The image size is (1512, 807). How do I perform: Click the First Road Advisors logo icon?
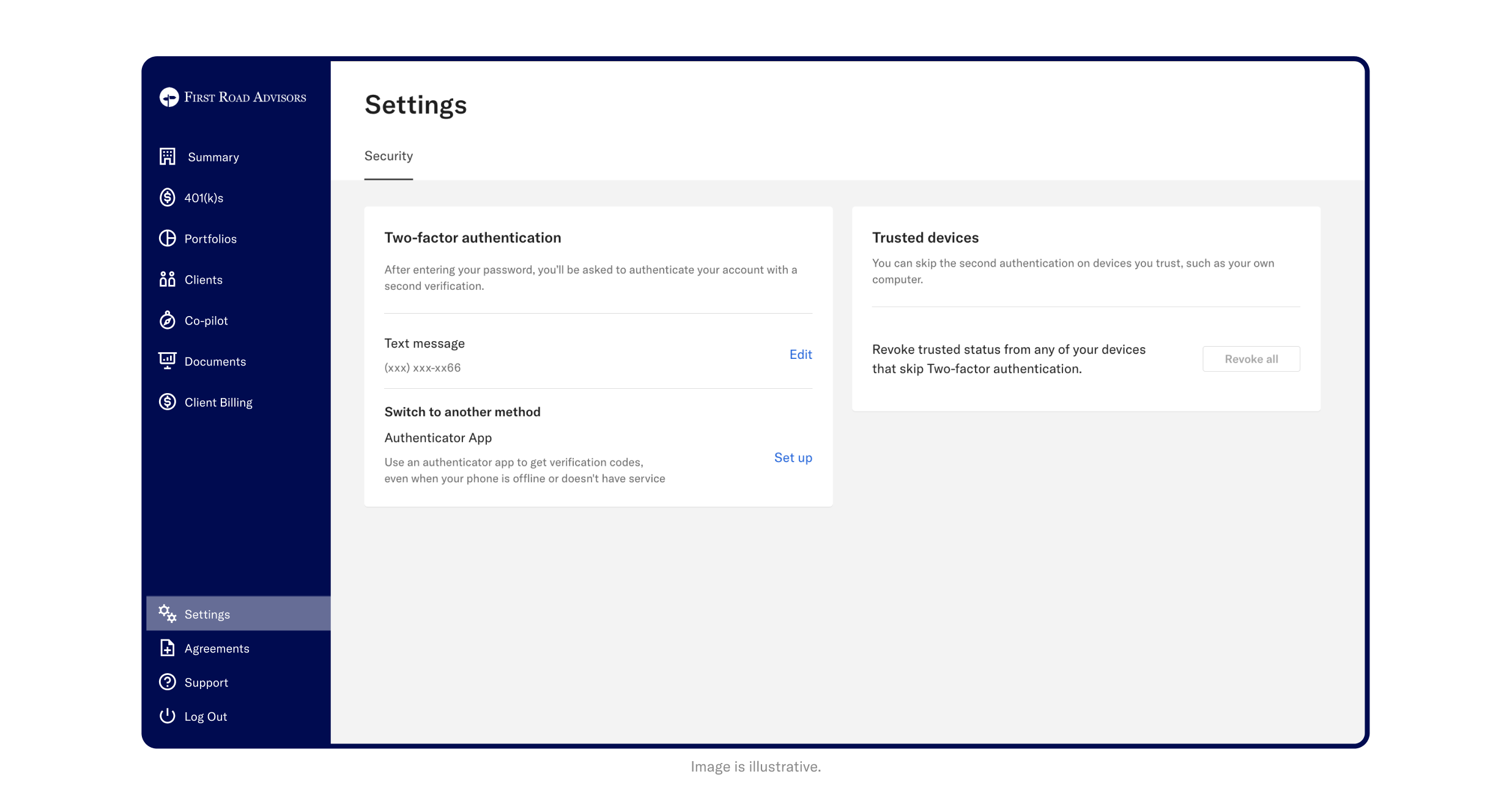click(169, 97)
